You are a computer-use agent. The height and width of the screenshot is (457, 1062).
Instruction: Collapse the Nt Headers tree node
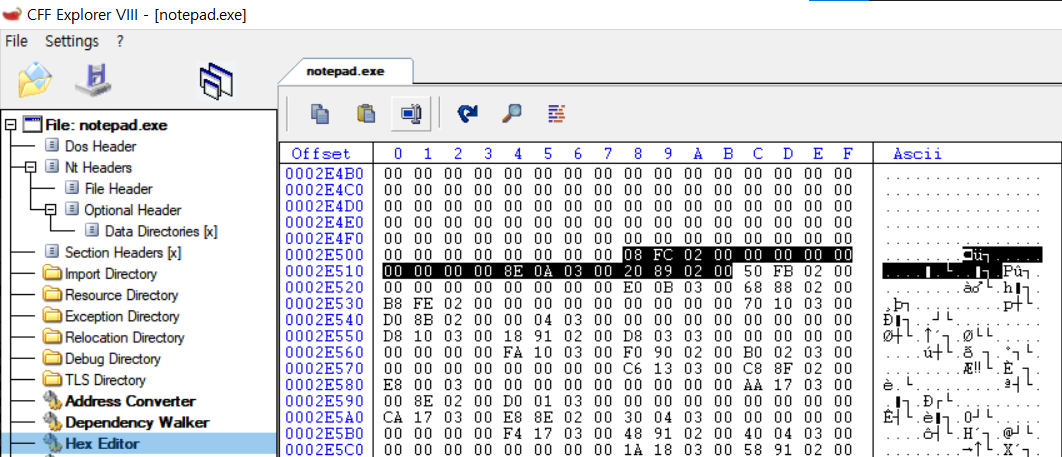pyautogui.click(x=30, y=167)
